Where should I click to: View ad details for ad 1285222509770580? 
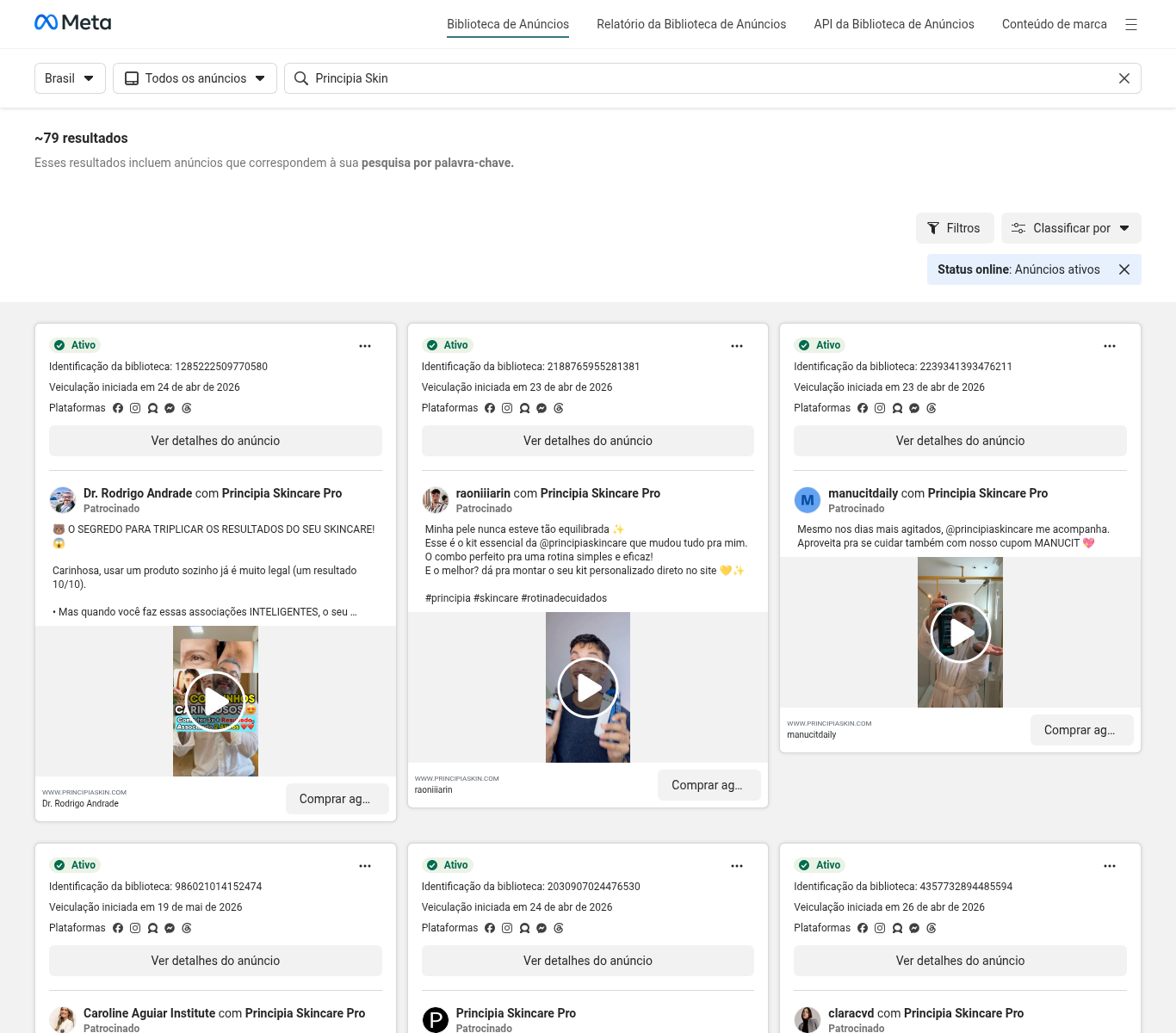click(215, 441)
